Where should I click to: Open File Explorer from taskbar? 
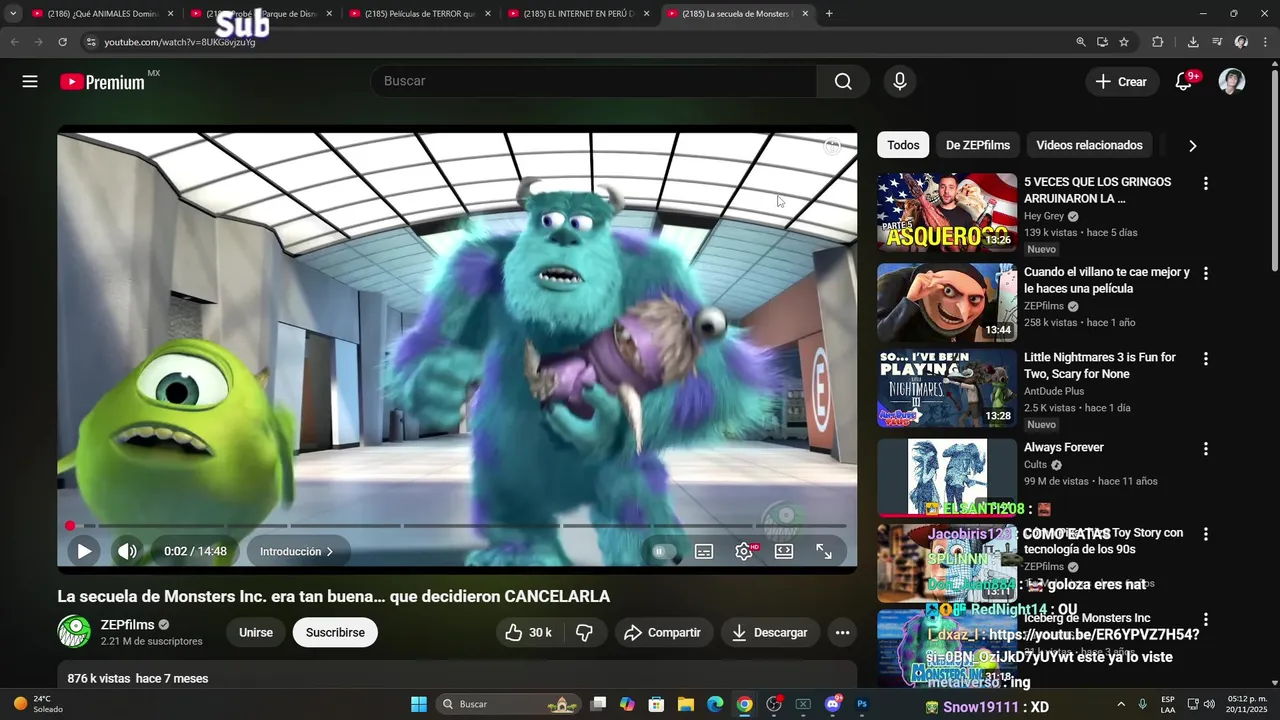pos(686,704)
